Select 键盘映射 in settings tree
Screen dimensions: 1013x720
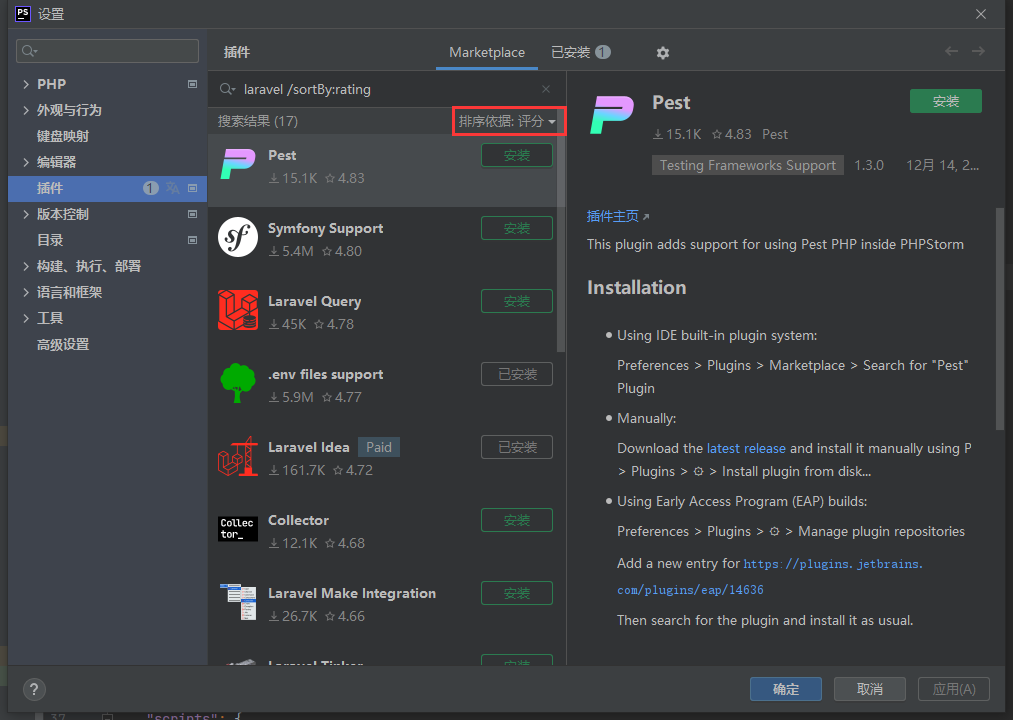63,136
